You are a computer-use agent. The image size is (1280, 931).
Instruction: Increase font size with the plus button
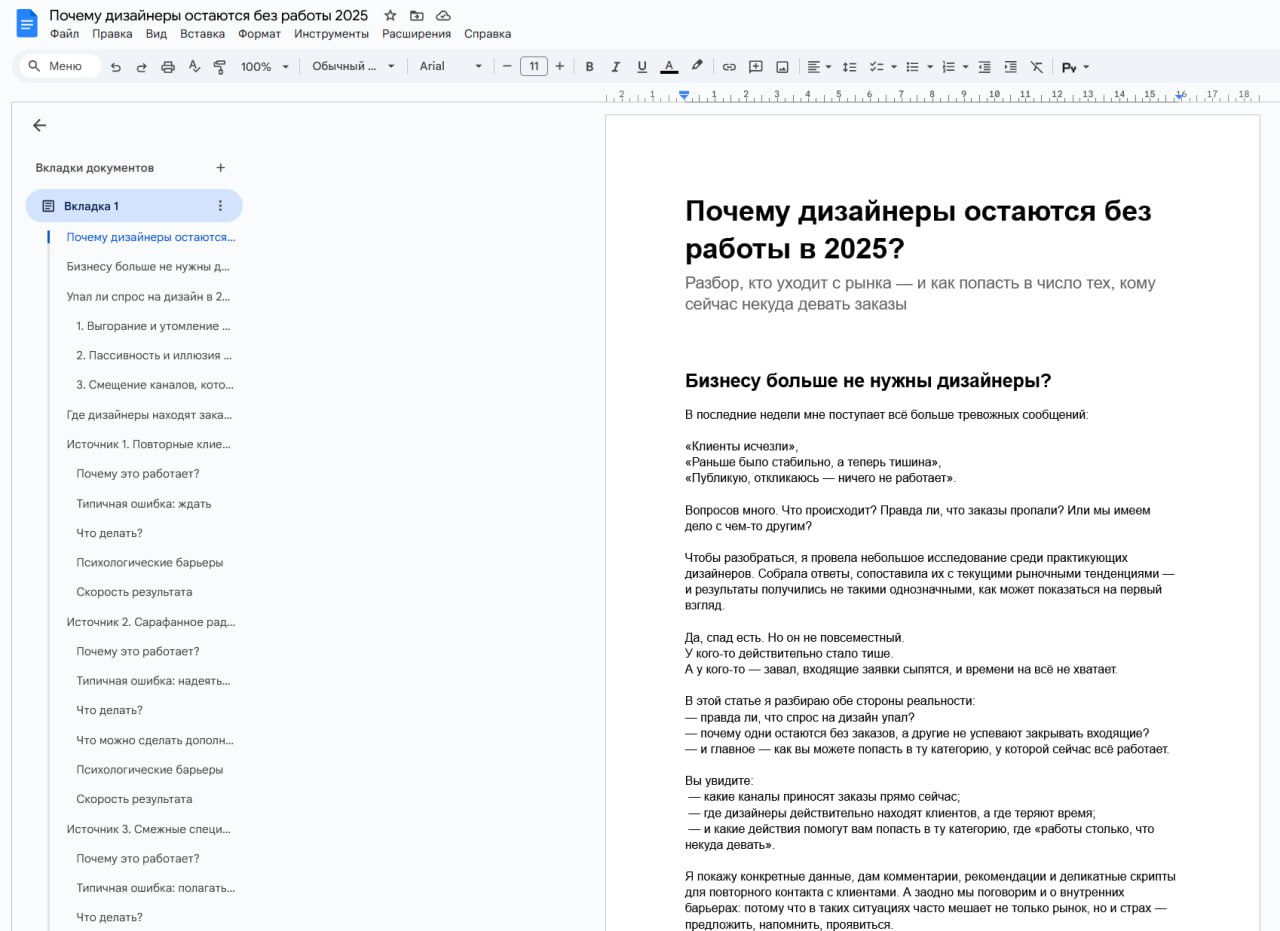pos(559,66)
